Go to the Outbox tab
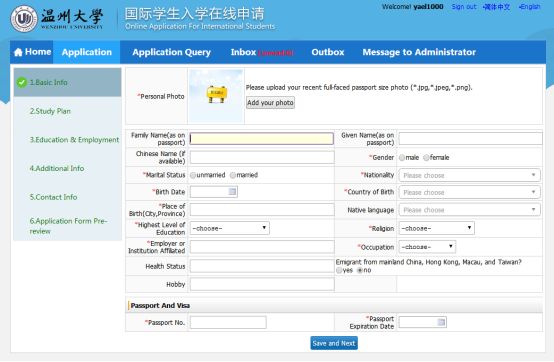The width and height of the screenshot is (554, 362). pos(328,52)
